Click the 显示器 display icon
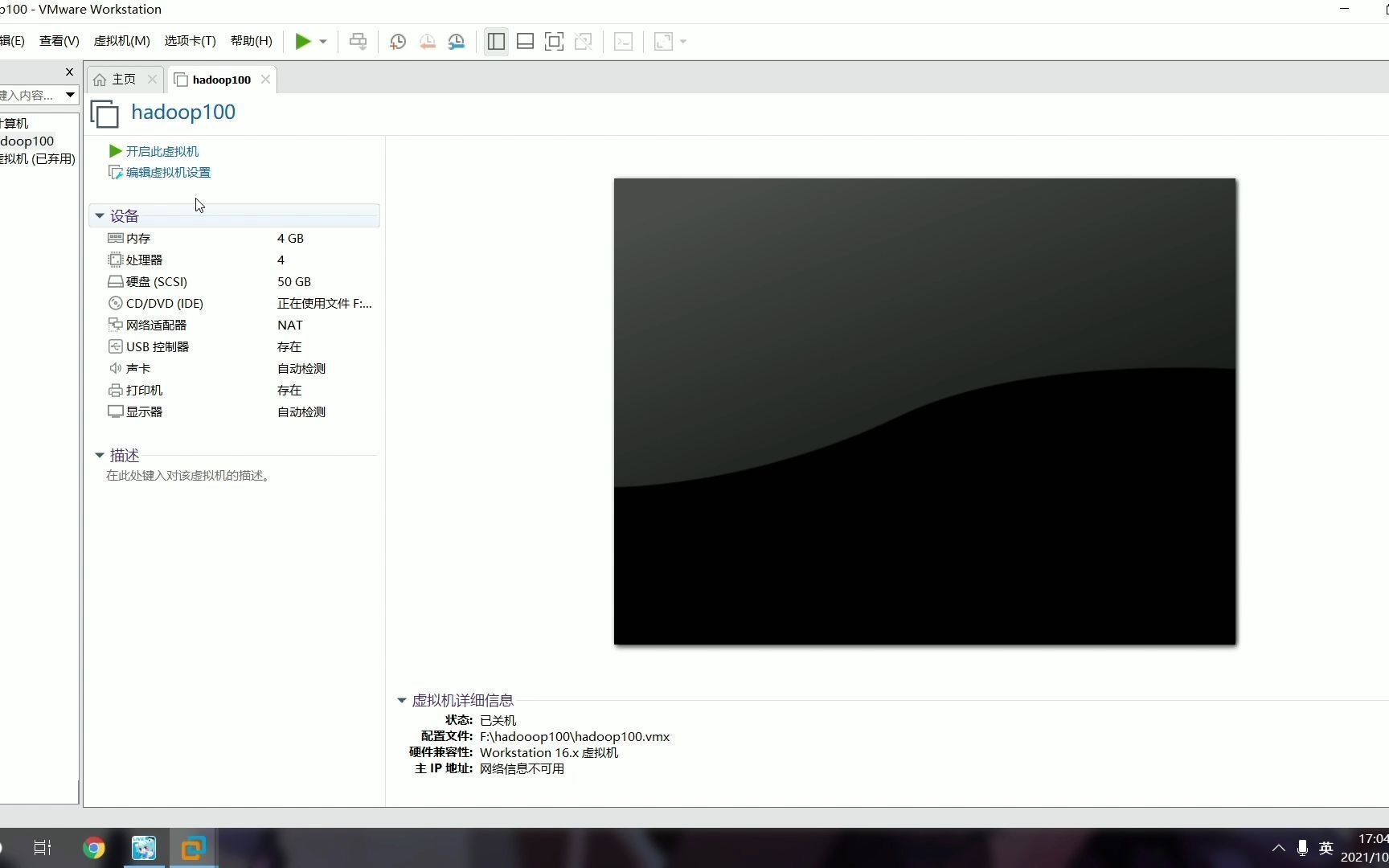The width and height of the screenshot is (1389, 868). click(x=116, y=411)
